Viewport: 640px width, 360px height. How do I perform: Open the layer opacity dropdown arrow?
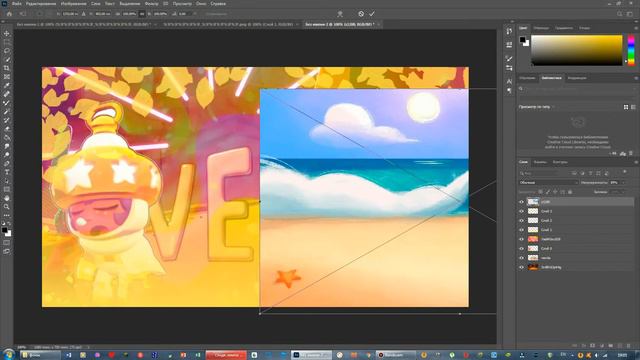(623, 182)
